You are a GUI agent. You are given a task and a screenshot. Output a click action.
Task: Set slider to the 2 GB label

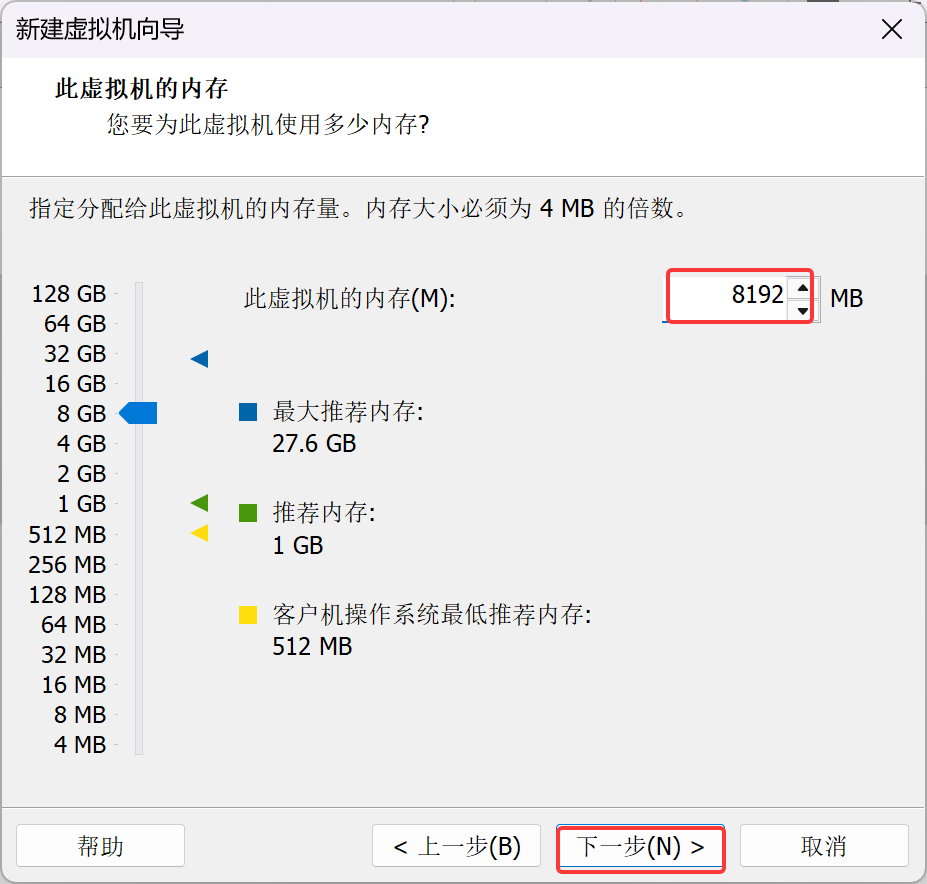coord(82,474)
